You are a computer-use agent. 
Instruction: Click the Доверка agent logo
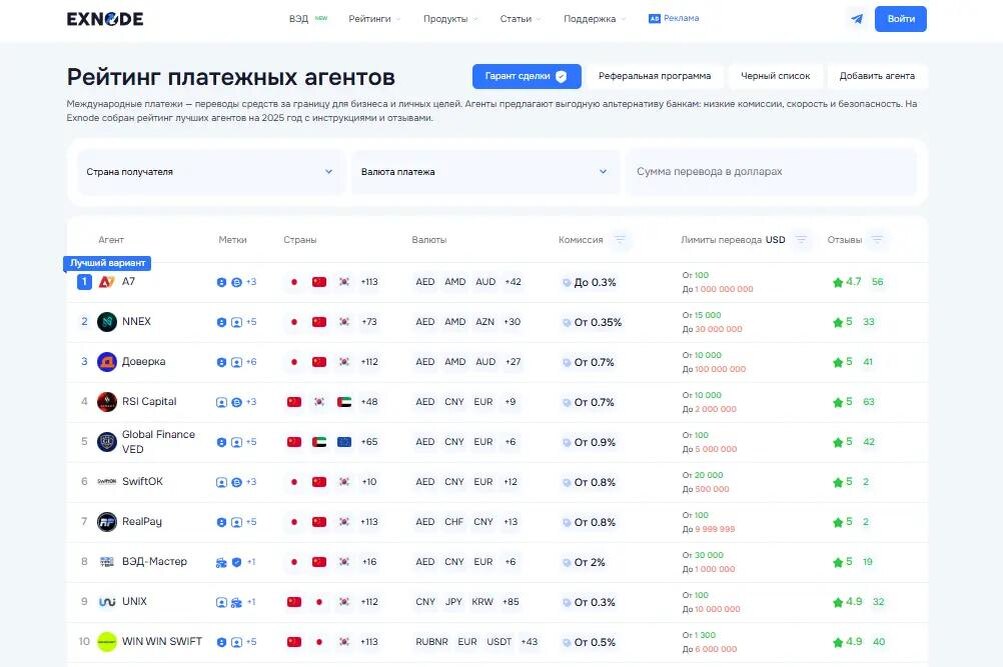coord(107,362)
